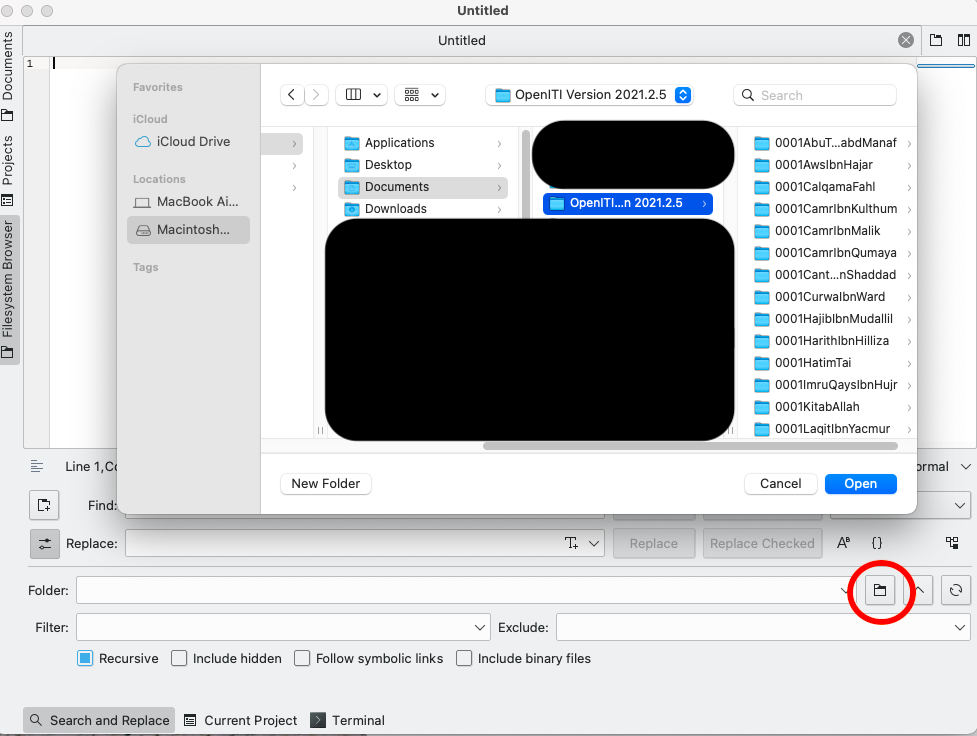Screen dimensions: 977x736
Task: Click the Open button in dialog
Action: click(x=860, y=483)
